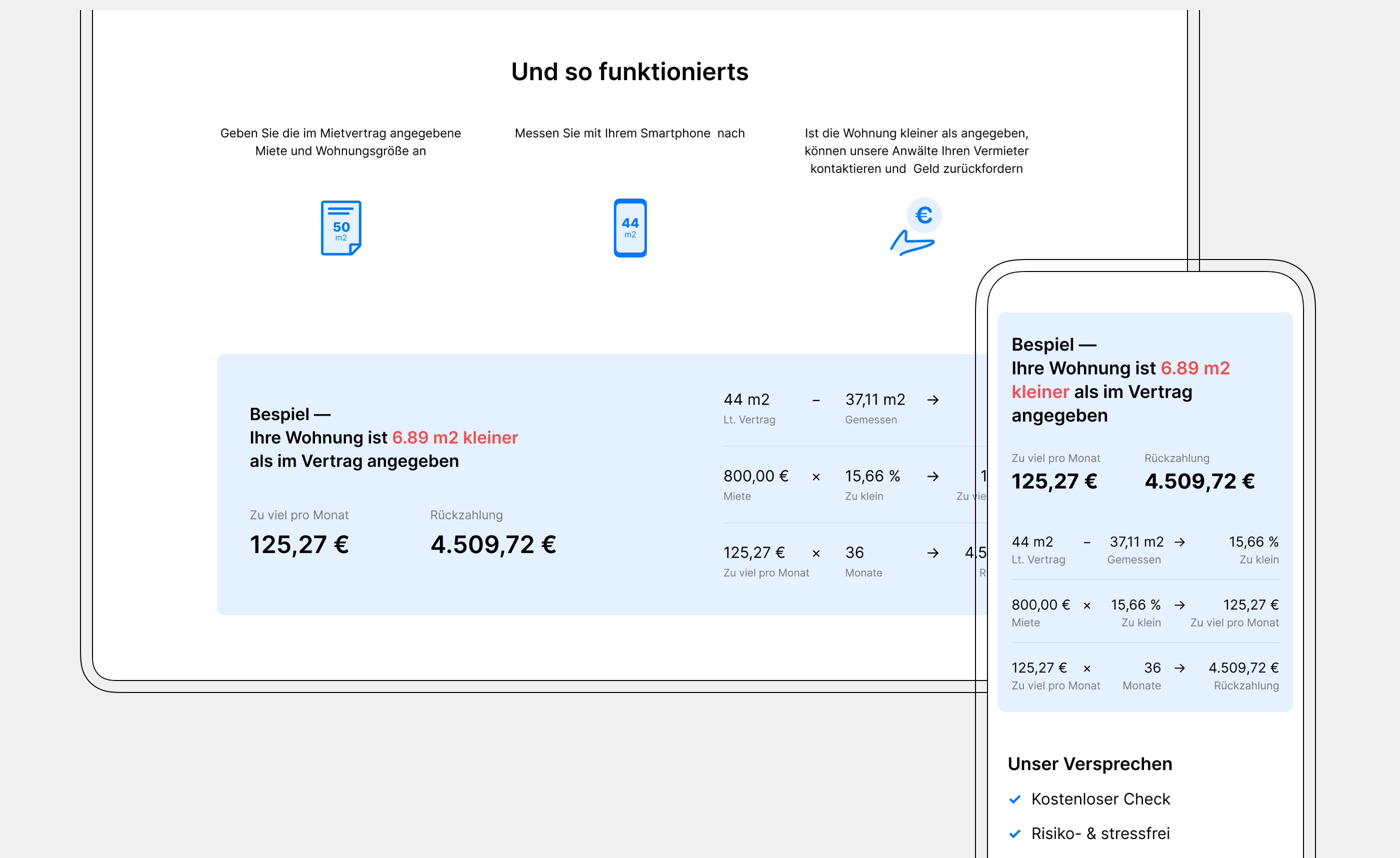The width and height of the screenshot is (1400, 858).
Task: Click the 44 m2 smartphone icon
Action: 630,228
